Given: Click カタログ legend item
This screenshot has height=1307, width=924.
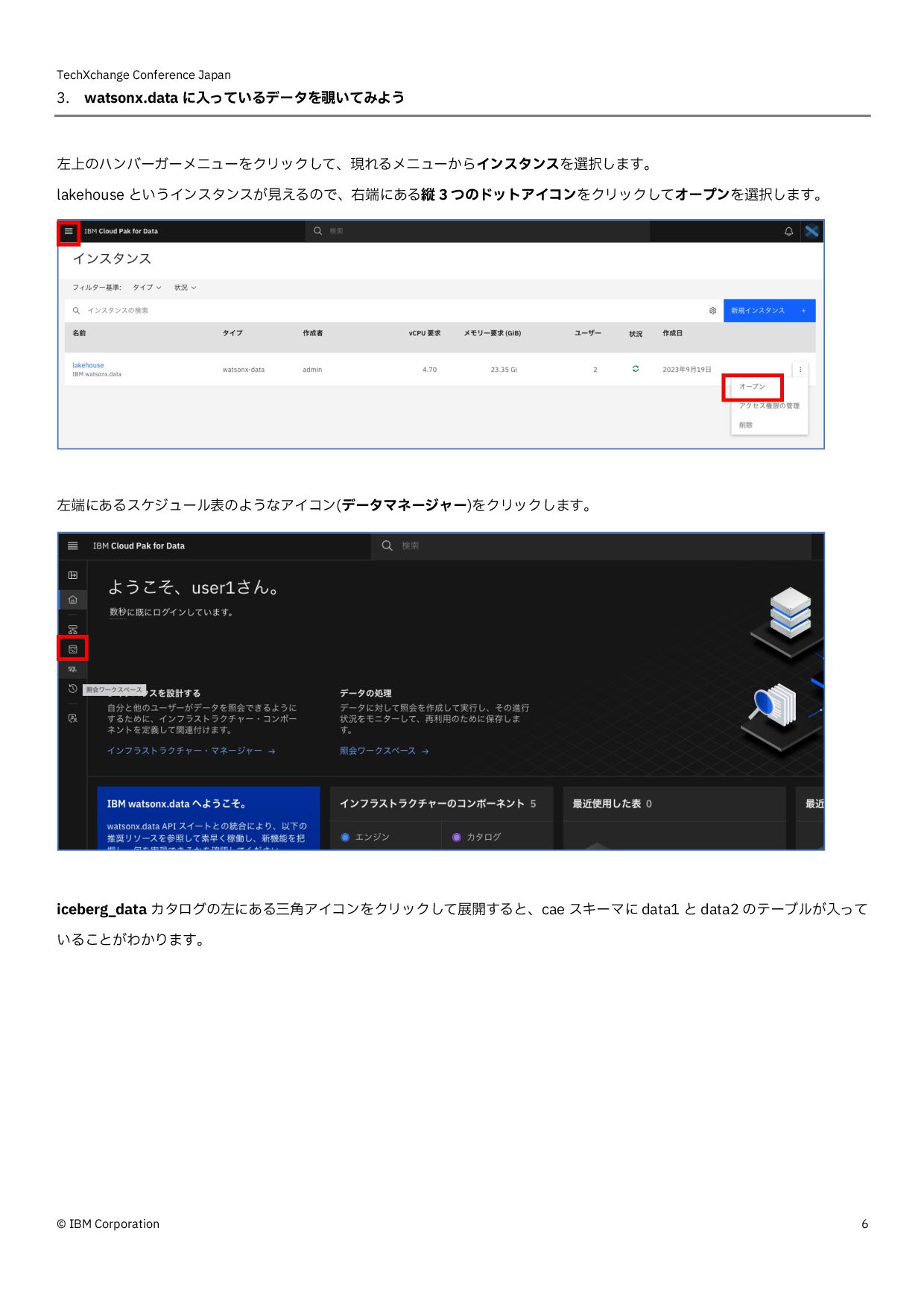Looking at the screenshot, I should [477, 838].
